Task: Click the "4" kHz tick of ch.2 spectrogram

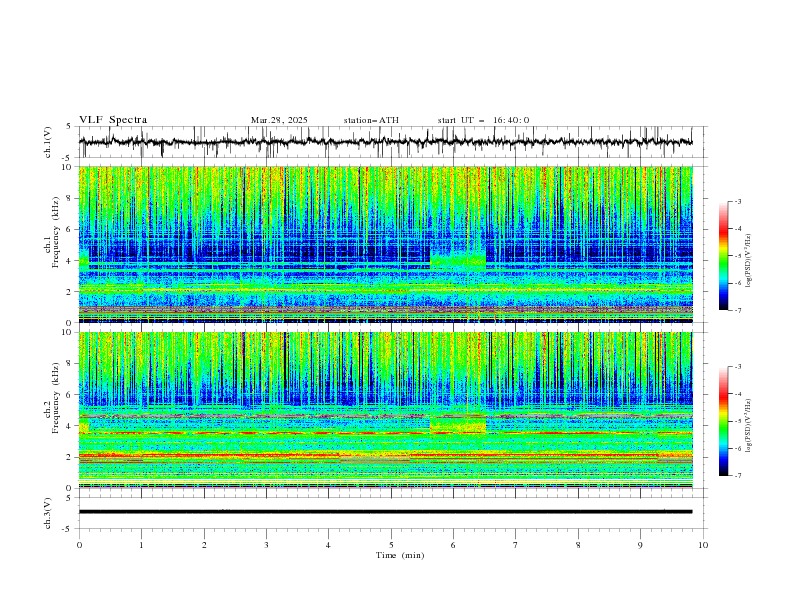Action: click(70, 426)
